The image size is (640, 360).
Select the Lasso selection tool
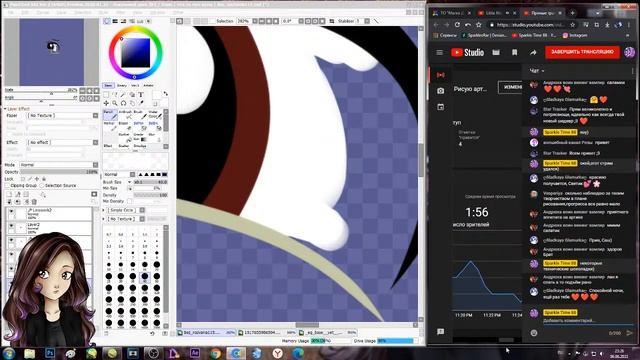tap(115, 95)
